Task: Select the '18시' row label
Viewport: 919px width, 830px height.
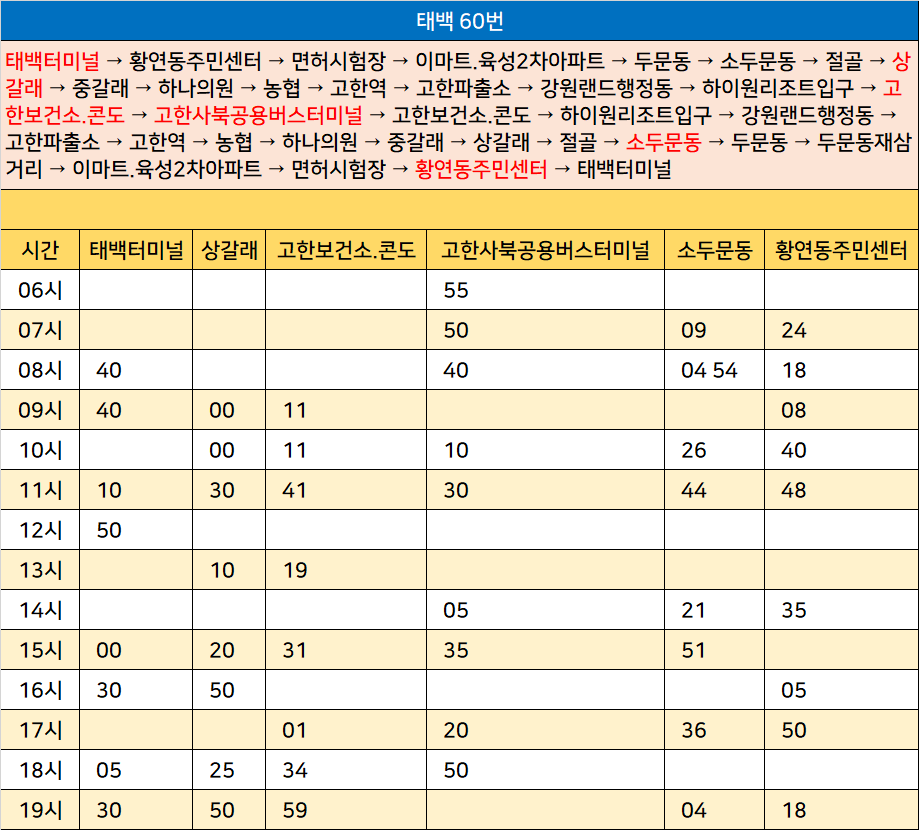Action: point(40,770)
